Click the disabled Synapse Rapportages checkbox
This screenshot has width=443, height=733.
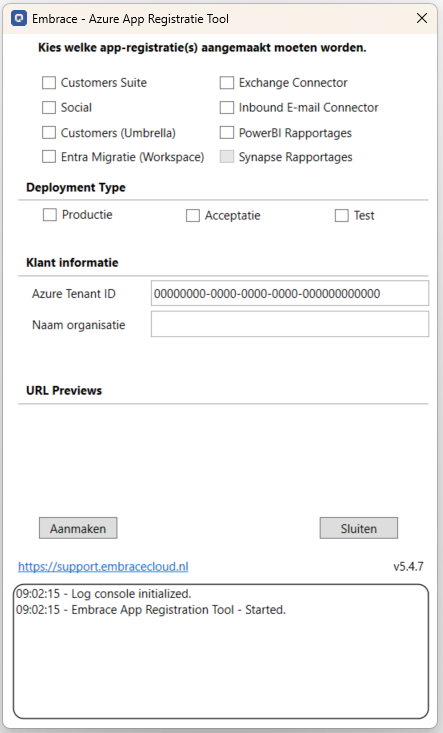click(227, 157)
